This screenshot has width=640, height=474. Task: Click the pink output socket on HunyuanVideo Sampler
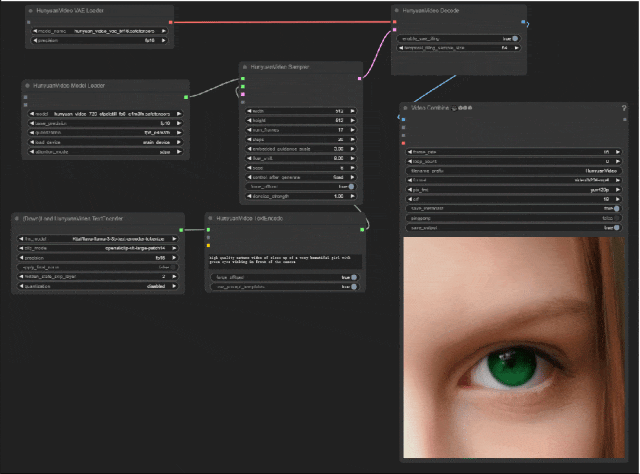(x=360, y=78)
